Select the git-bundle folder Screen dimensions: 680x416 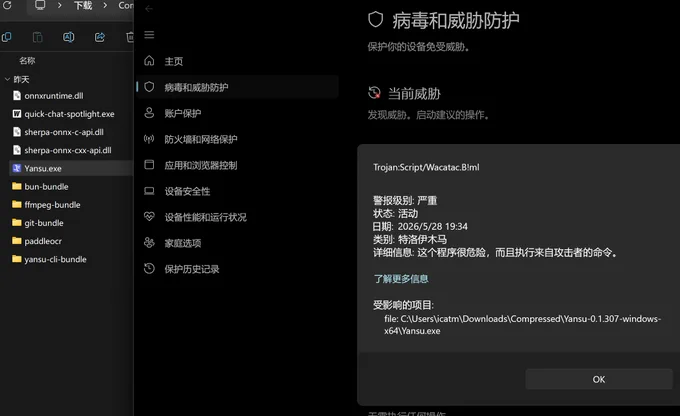click(x=44, y=223)
